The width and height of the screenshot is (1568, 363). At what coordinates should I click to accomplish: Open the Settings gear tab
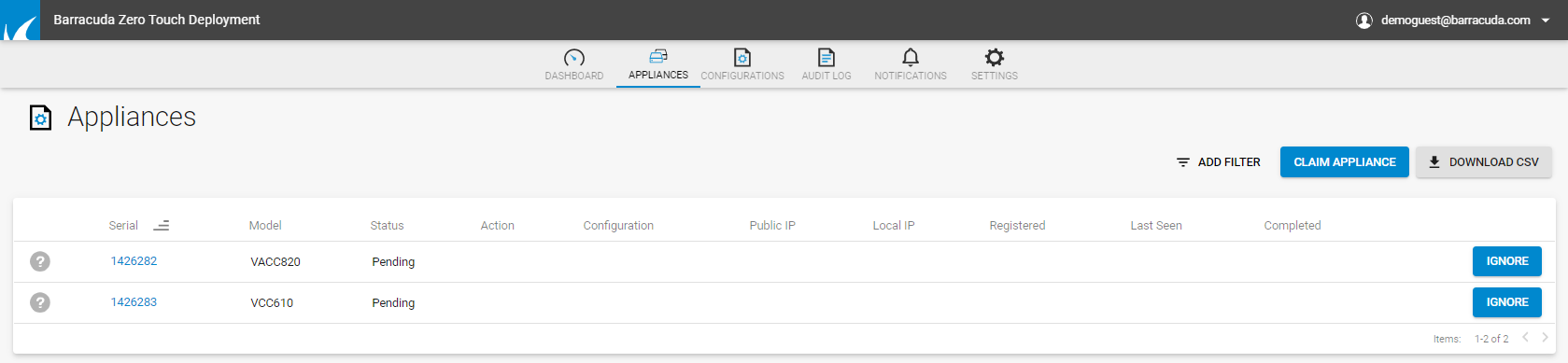995,64
